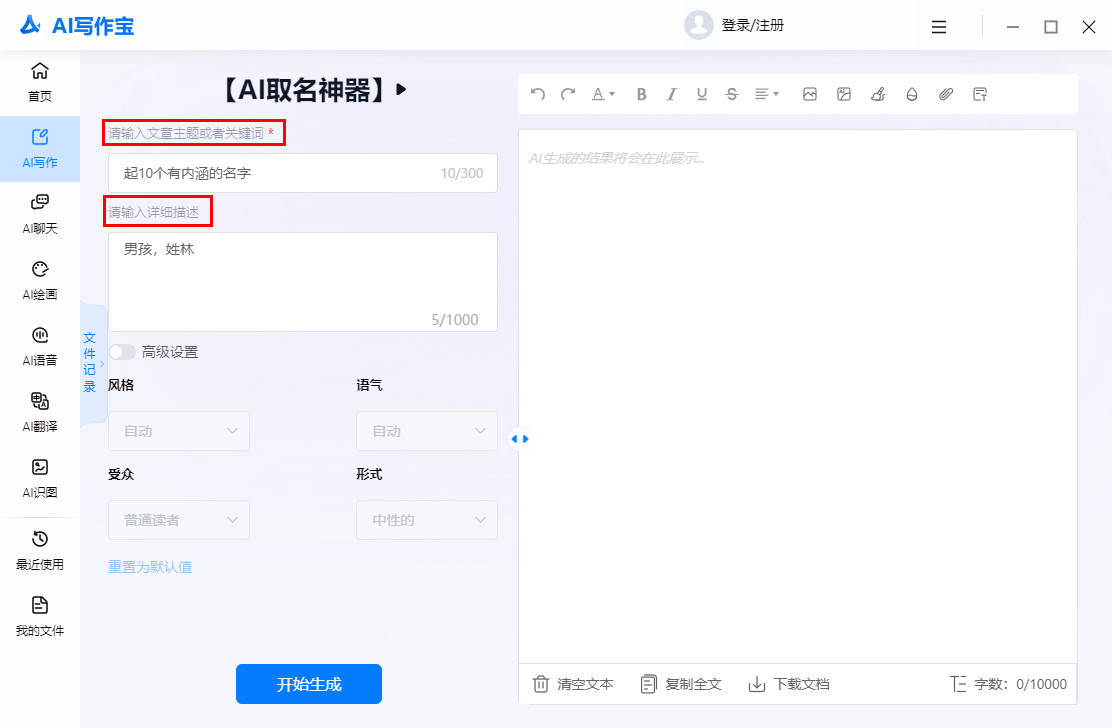Click the panel divider resize handle
Screen dimensions: 1112x728
(x=519, y=439)
